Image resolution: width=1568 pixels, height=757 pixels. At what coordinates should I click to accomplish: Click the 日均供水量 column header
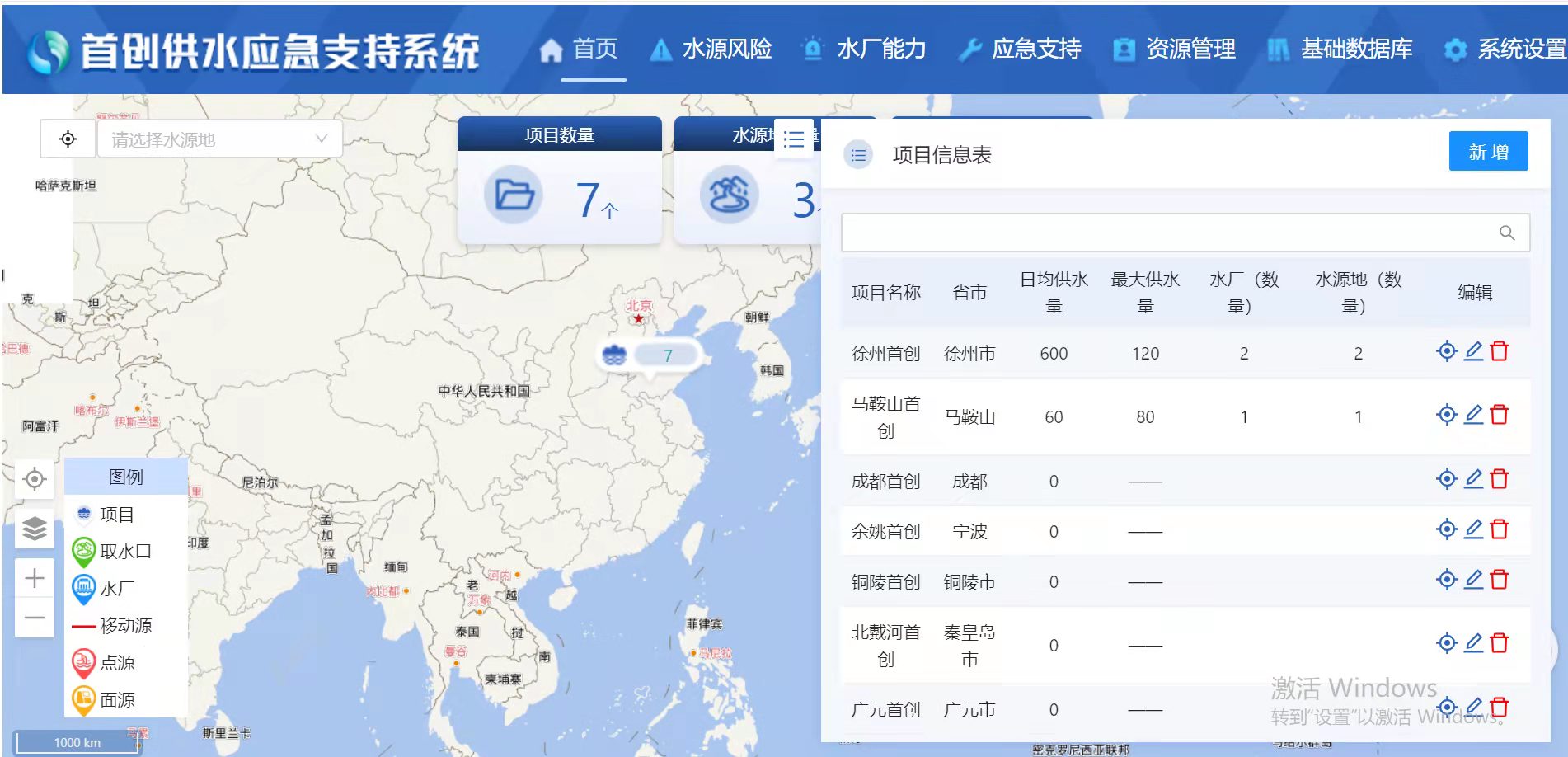click(x=1054, y=293)
